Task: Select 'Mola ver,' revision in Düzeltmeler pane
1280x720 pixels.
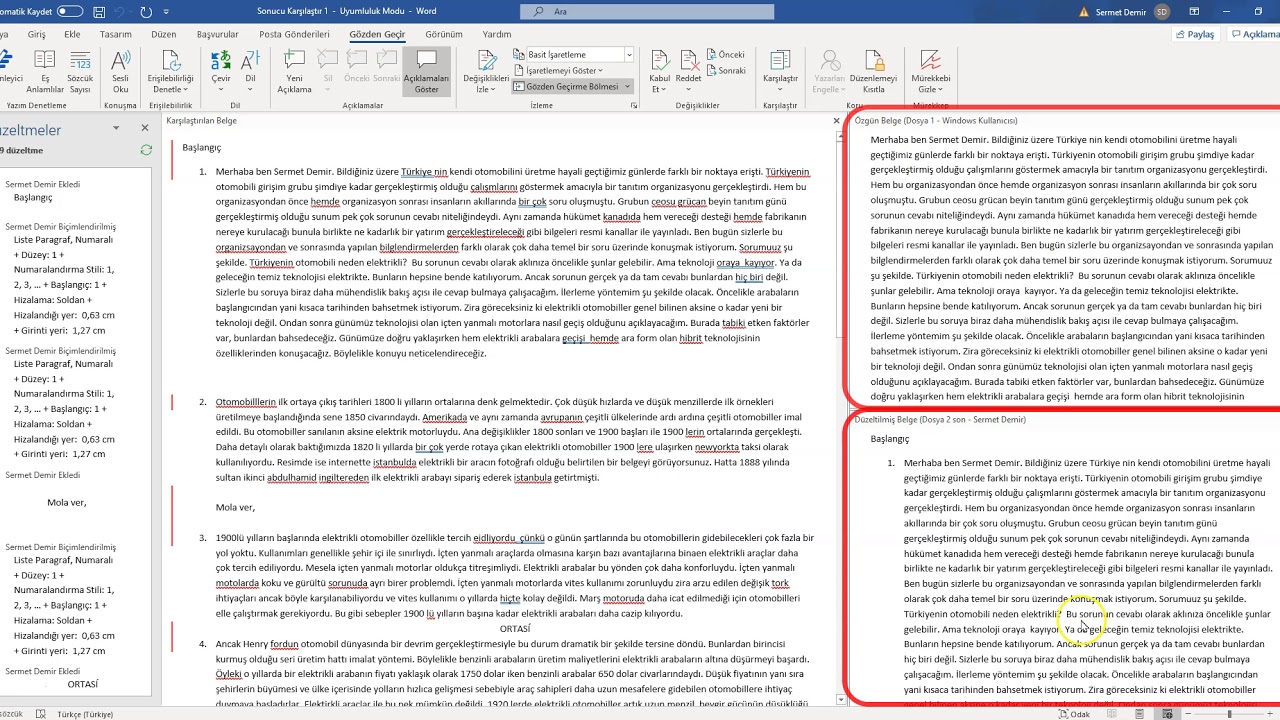Action: [66, 503]
